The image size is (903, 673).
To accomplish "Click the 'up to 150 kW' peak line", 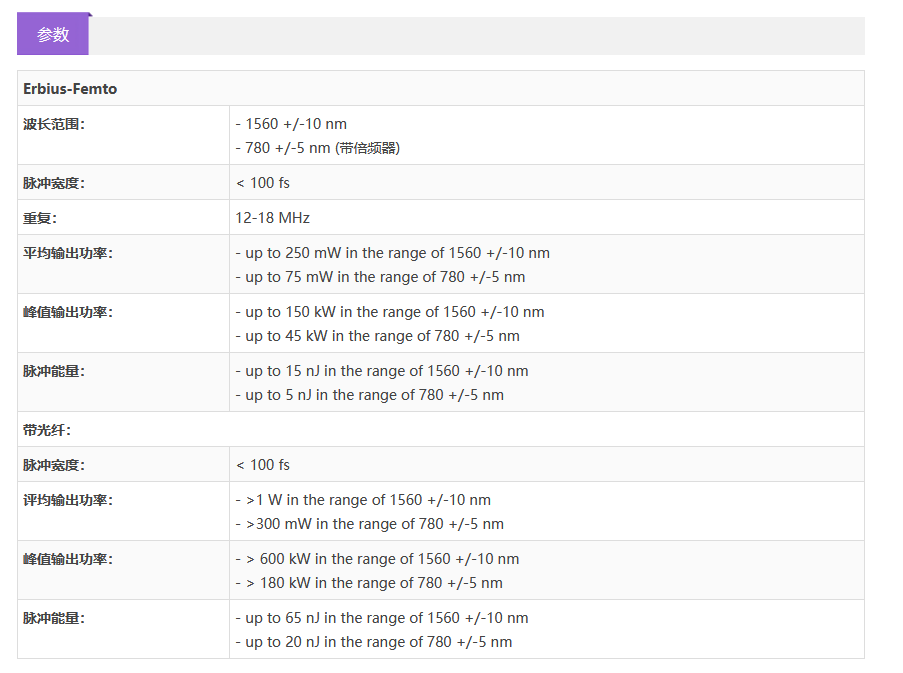I will [390, 312].
